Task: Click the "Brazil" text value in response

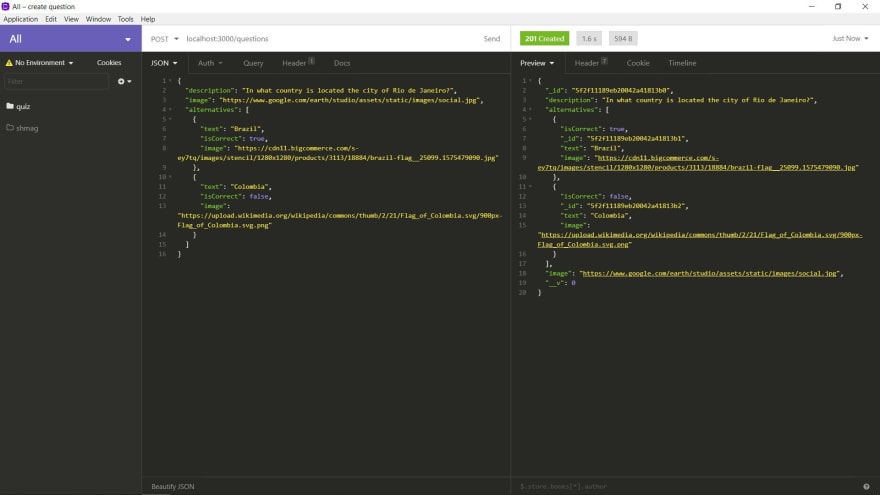Action: point(605,148)
